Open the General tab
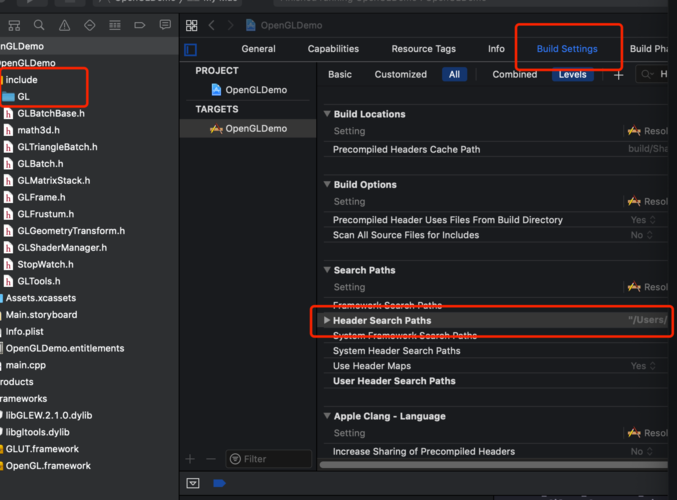This screenshot has width=677, height=500. click(258, 49)
